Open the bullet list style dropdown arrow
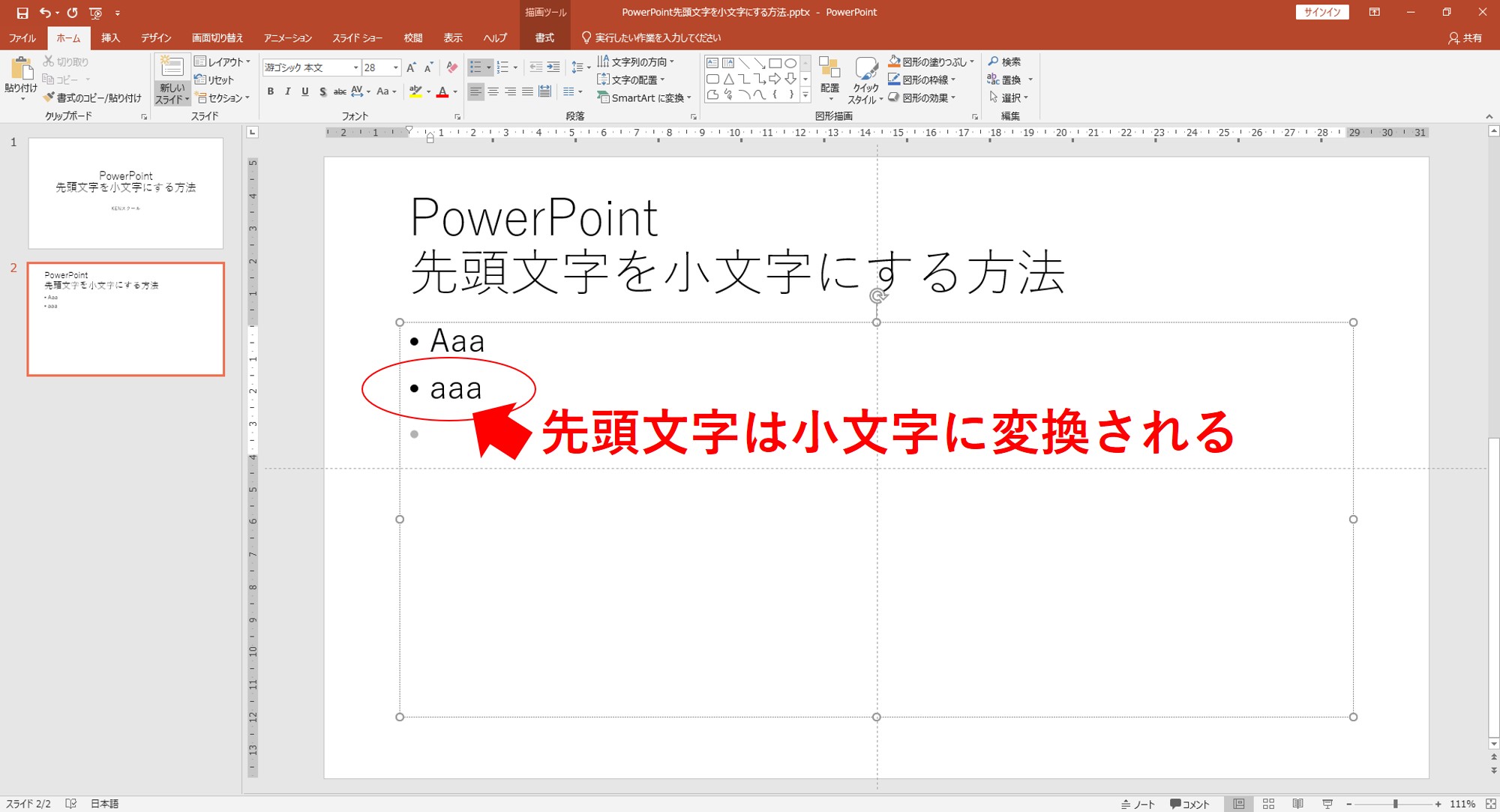Viewport: 1500px width, 812px height. 488,67
